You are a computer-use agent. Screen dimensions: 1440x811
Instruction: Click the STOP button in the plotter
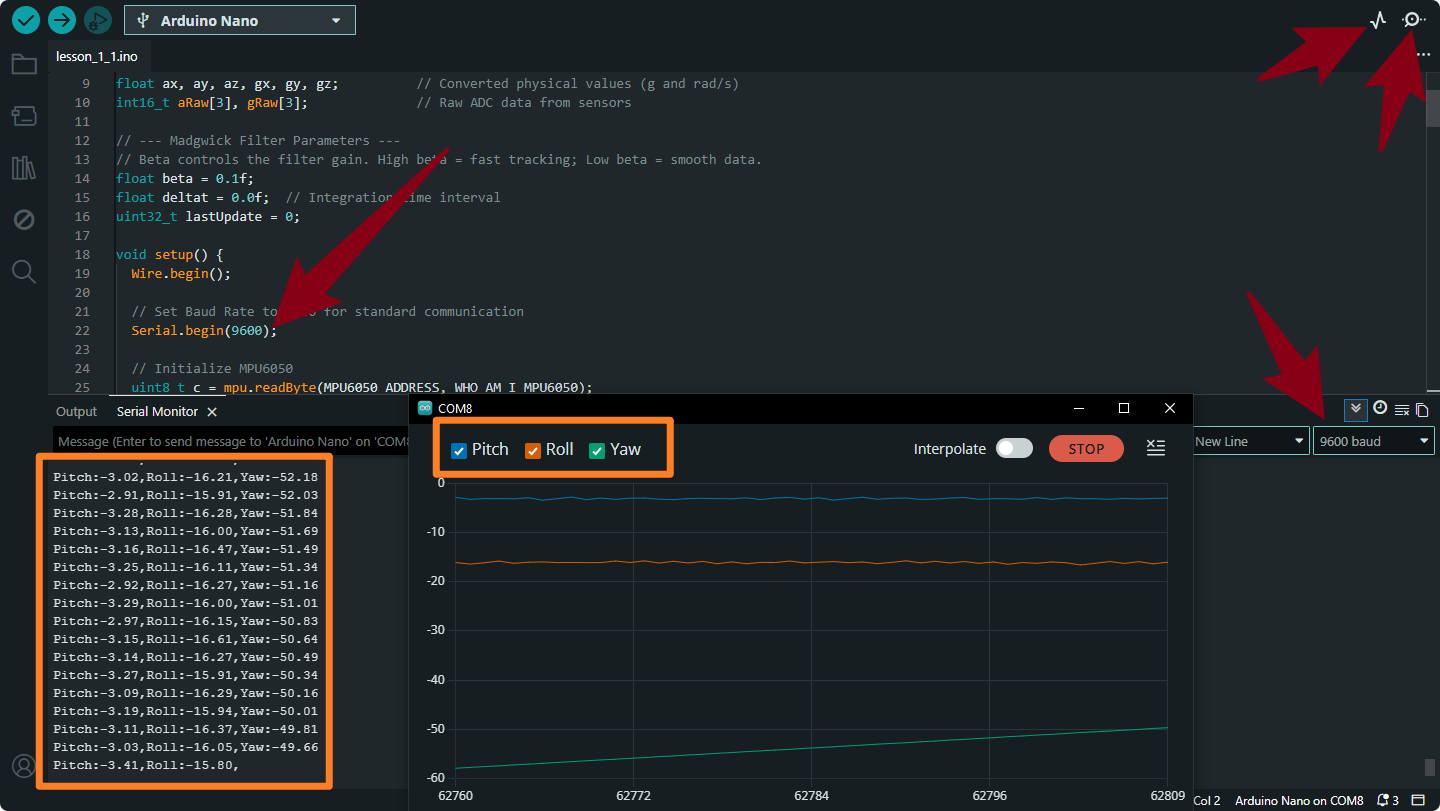pos(1086,449)
